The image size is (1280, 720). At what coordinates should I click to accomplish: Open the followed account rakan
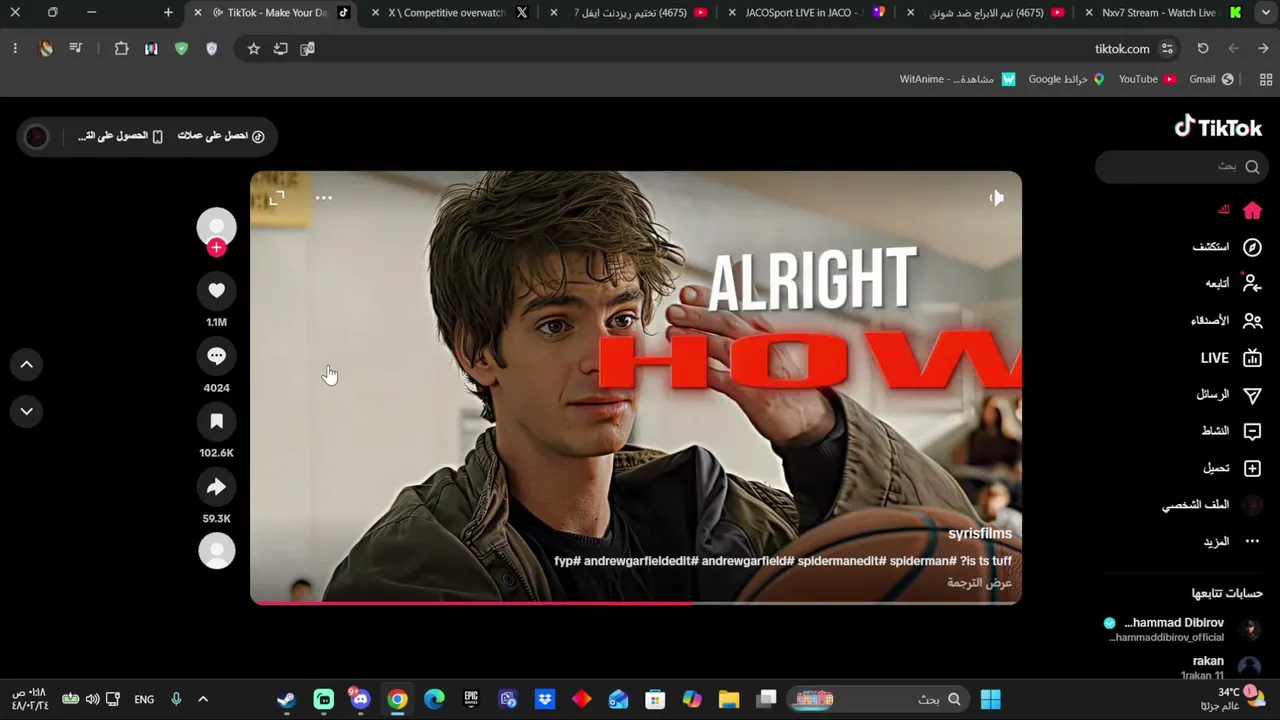pyautogui.click(x=1222, y=667)
